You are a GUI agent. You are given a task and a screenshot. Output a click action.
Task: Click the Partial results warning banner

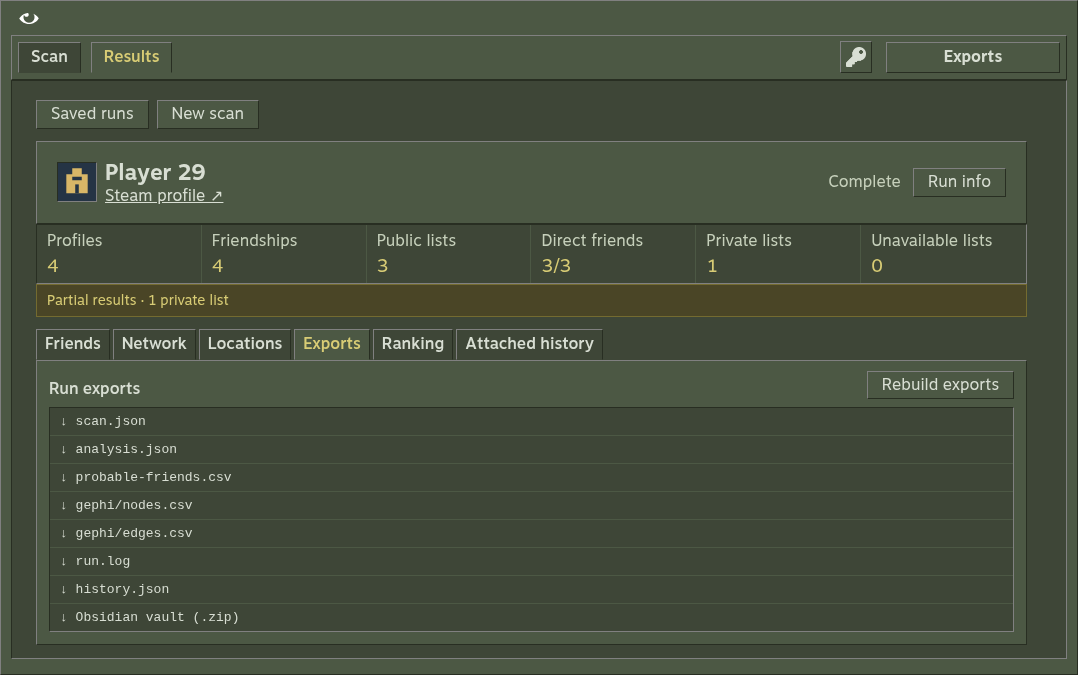531,300
